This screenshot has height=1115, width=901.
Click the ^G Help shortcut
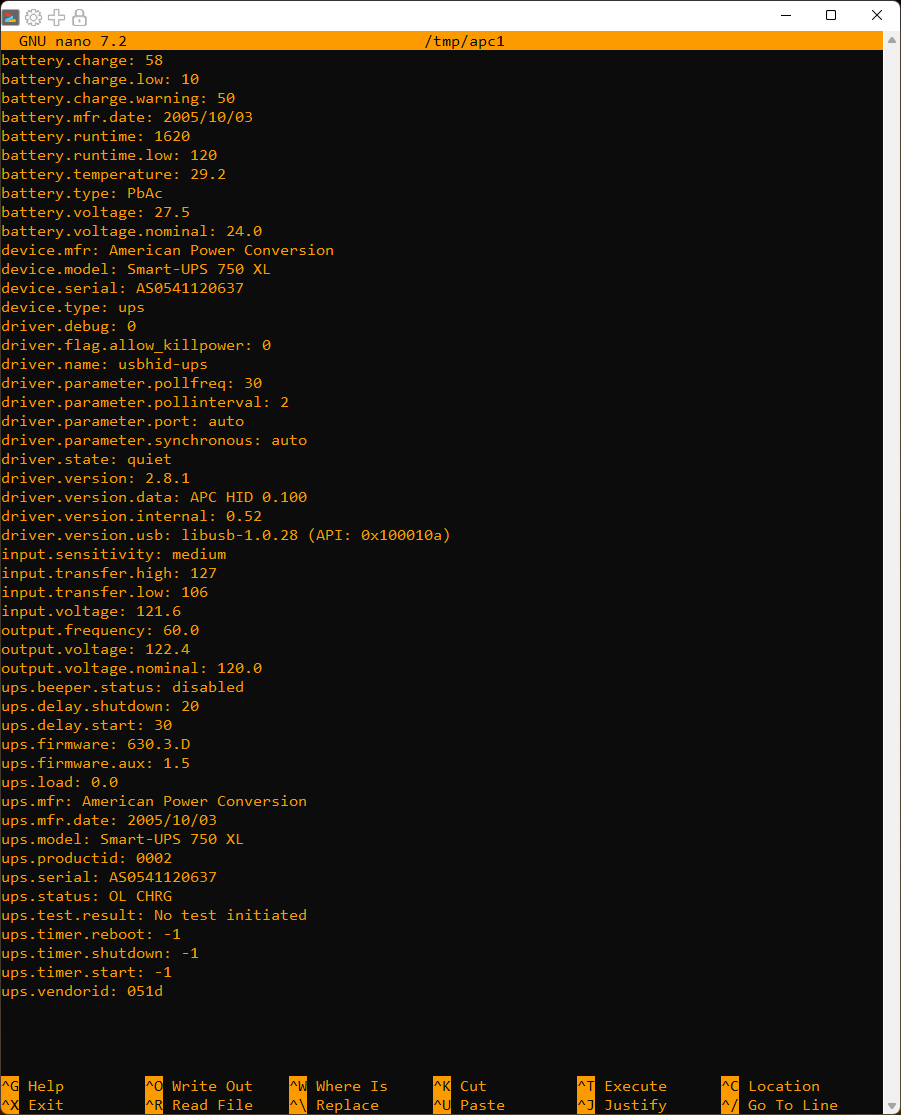pos(33,1086)
